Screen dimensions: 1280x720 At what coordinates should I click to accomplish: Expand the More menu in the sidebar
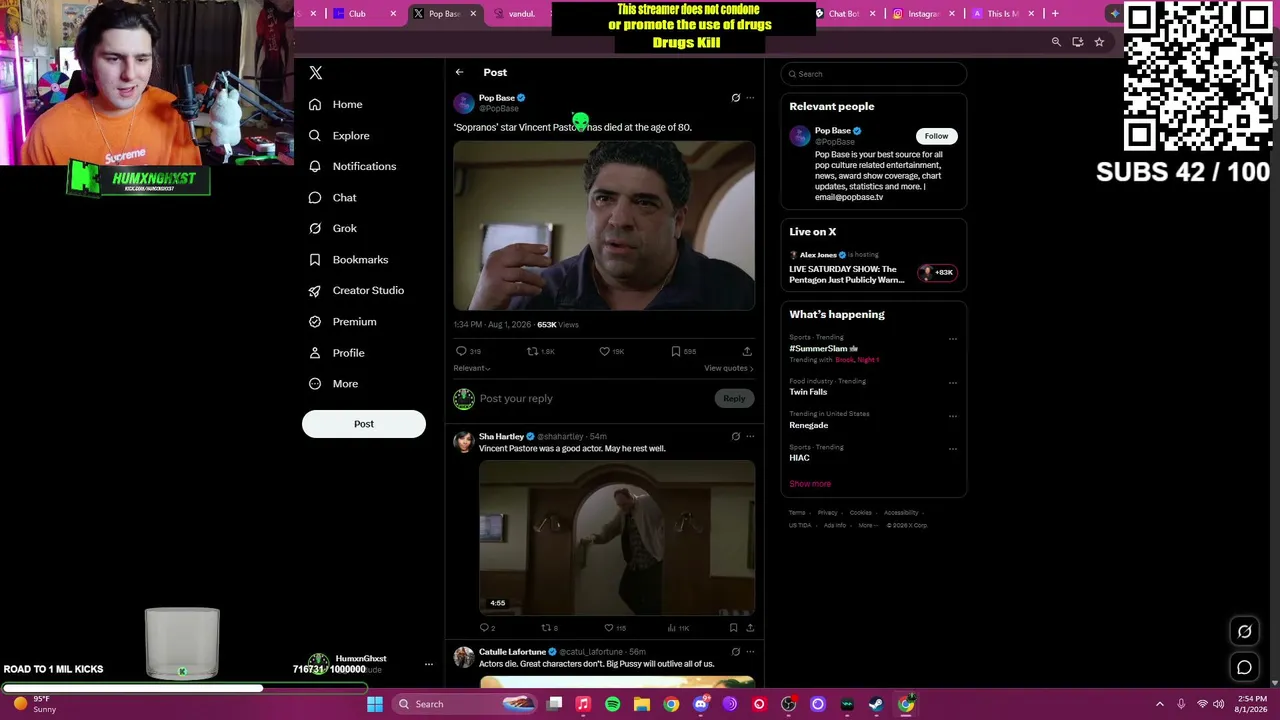click(x=334, y=383)
